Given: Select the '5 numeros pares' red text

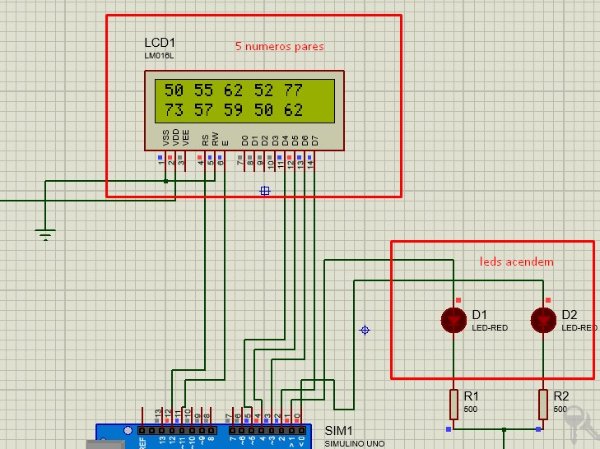Looking at the screenshot, I should point(279,46).
